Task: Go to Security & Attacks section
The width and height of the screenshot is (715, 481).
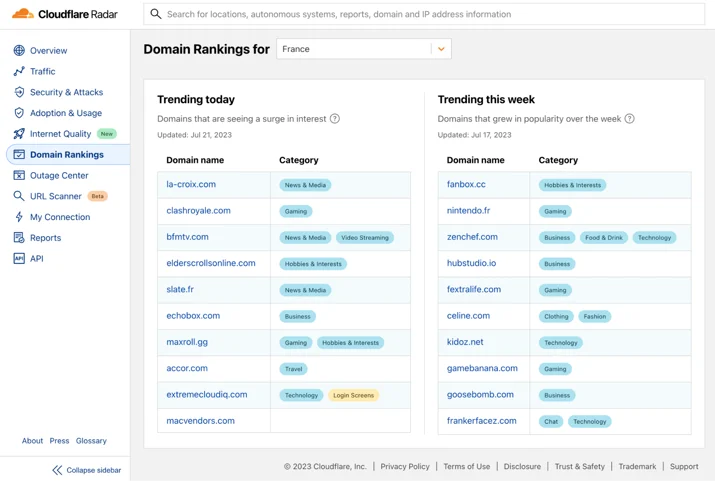Action: (67, 92)
